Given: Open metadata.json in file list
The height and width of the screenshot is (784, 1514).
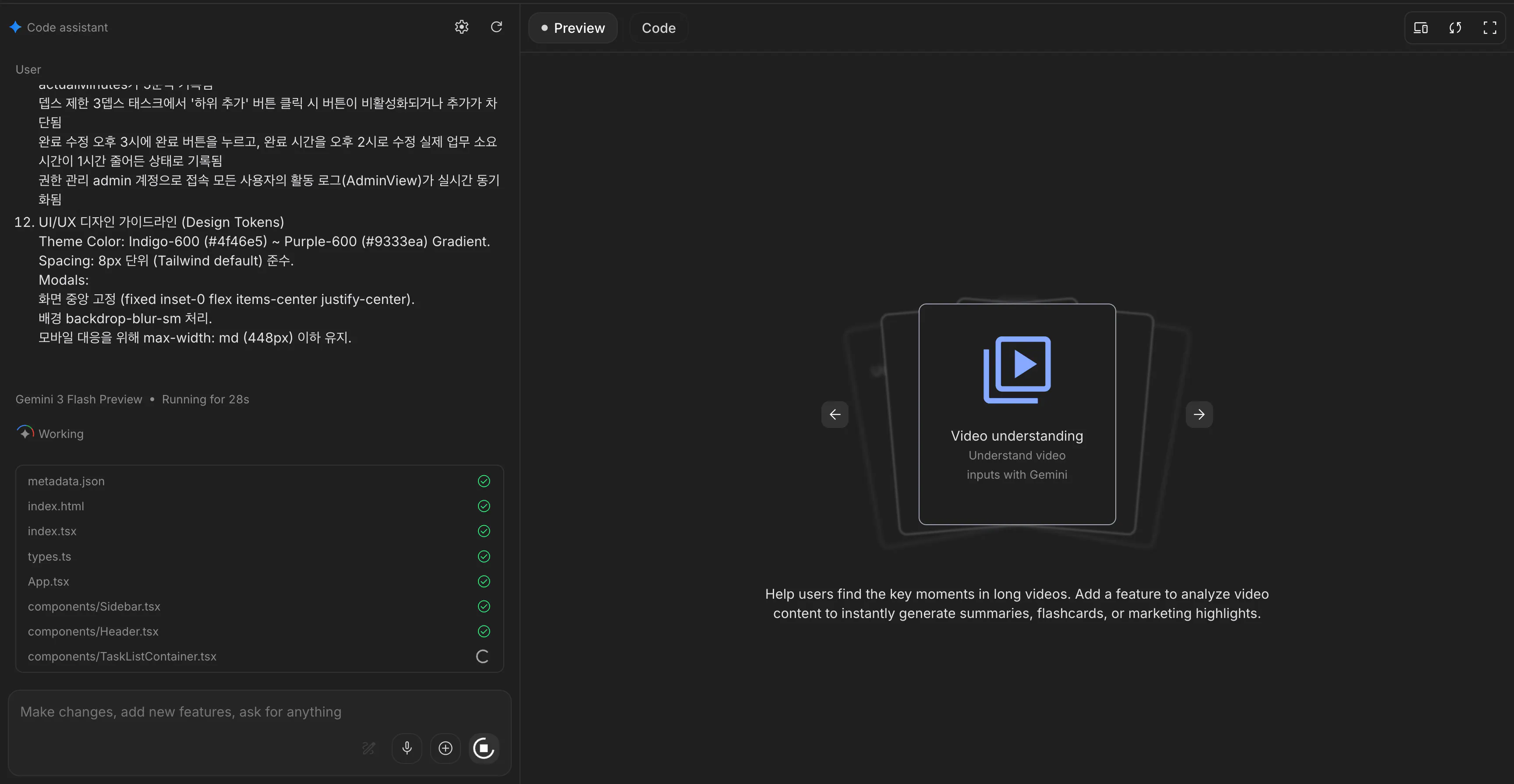Looking at the screenshot, I should coord(67,481).
